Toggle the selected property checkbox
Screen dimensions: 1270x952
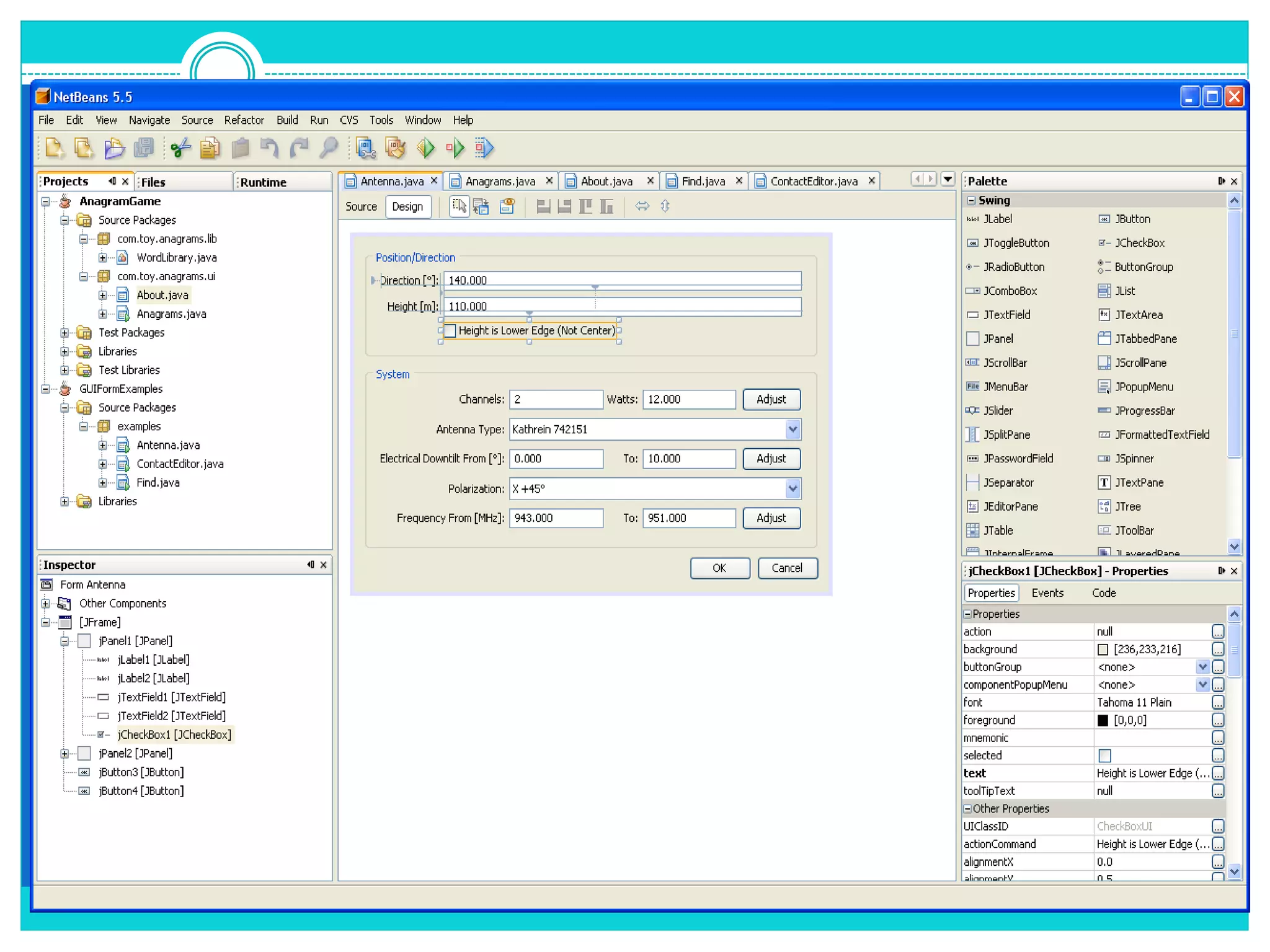(1104, 756)
